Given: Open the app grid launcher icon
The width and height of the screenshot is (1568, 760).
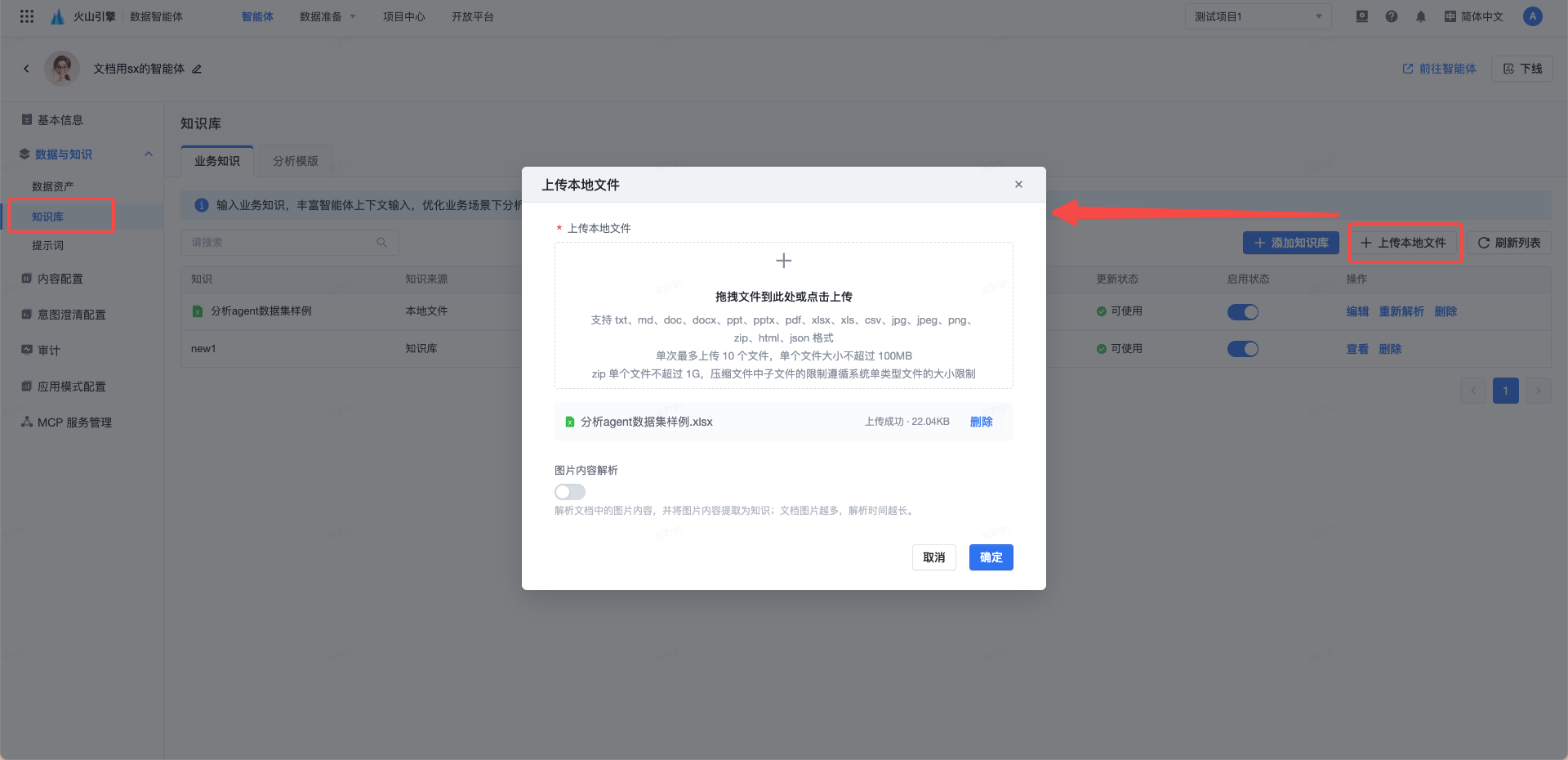Looking at the screenshot, I should point(27,16).
